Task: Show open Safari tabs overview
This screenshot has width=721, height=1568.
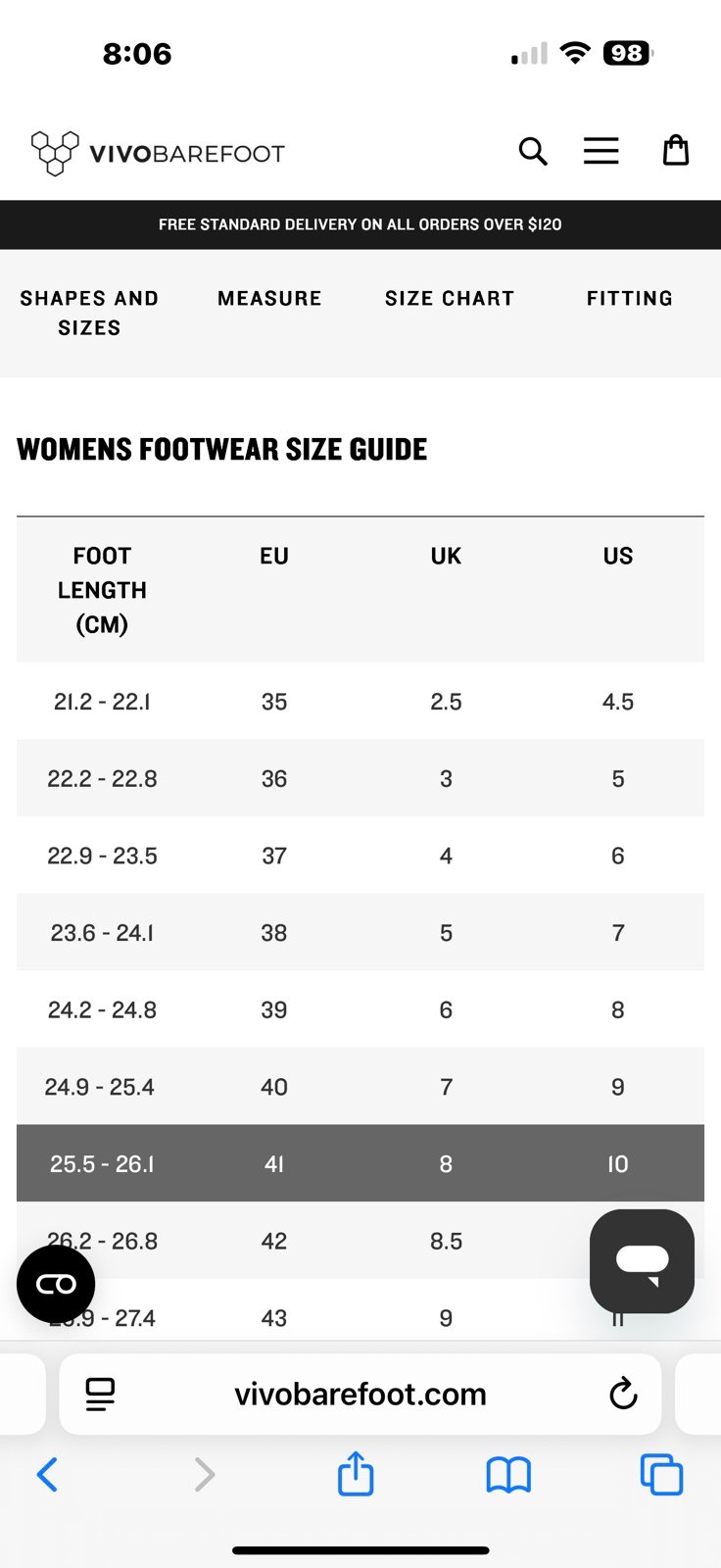Action: pyautogui.click(x=661, y=1475)
